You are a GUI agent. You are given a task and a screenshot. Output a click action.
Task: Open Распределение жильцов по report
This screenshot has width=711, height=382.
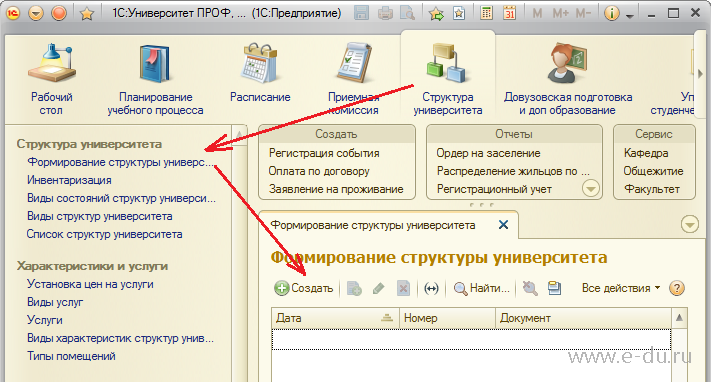pyautogui.click(x=513, y=171)
